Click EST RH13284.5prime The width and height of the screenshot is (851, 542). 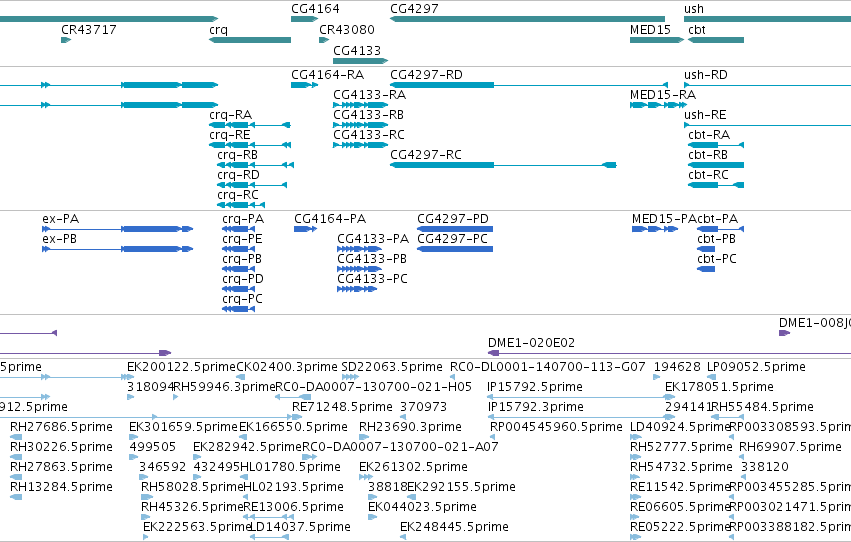(x=16, y=498)
